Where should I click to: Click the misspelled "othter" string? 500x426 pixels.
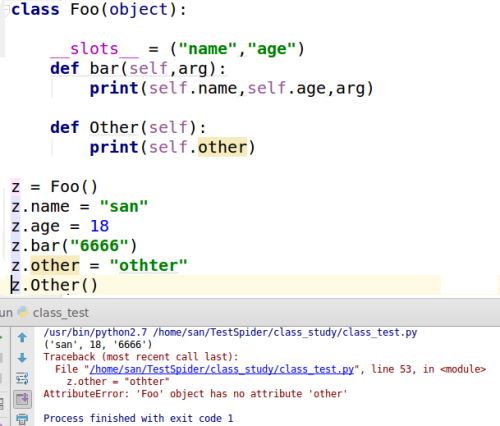[x=149, y=265]
